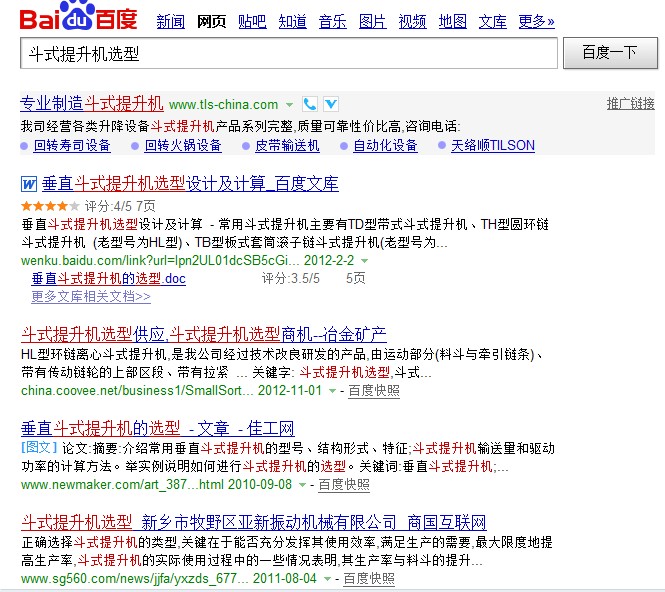665x592 pixels.
Task: Open the 天络顺TILSON link
Action: point(493,145)
